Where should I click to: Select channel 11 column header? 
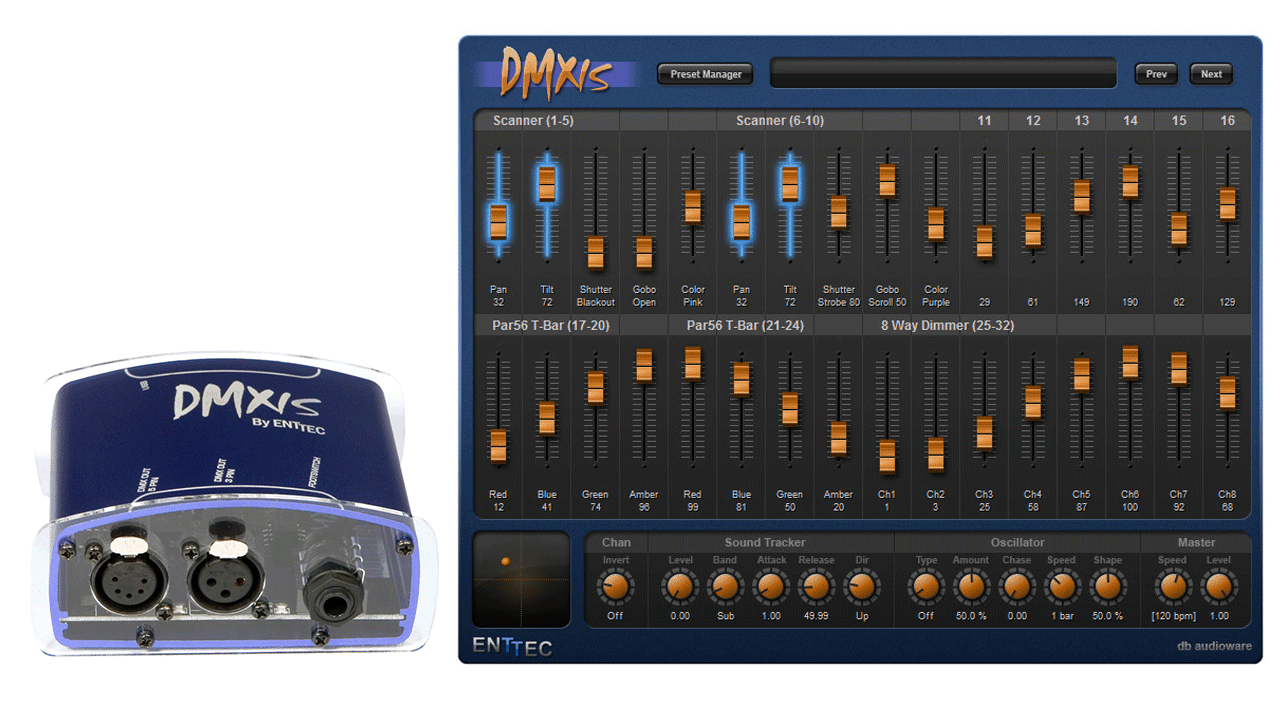pos(985,121)
